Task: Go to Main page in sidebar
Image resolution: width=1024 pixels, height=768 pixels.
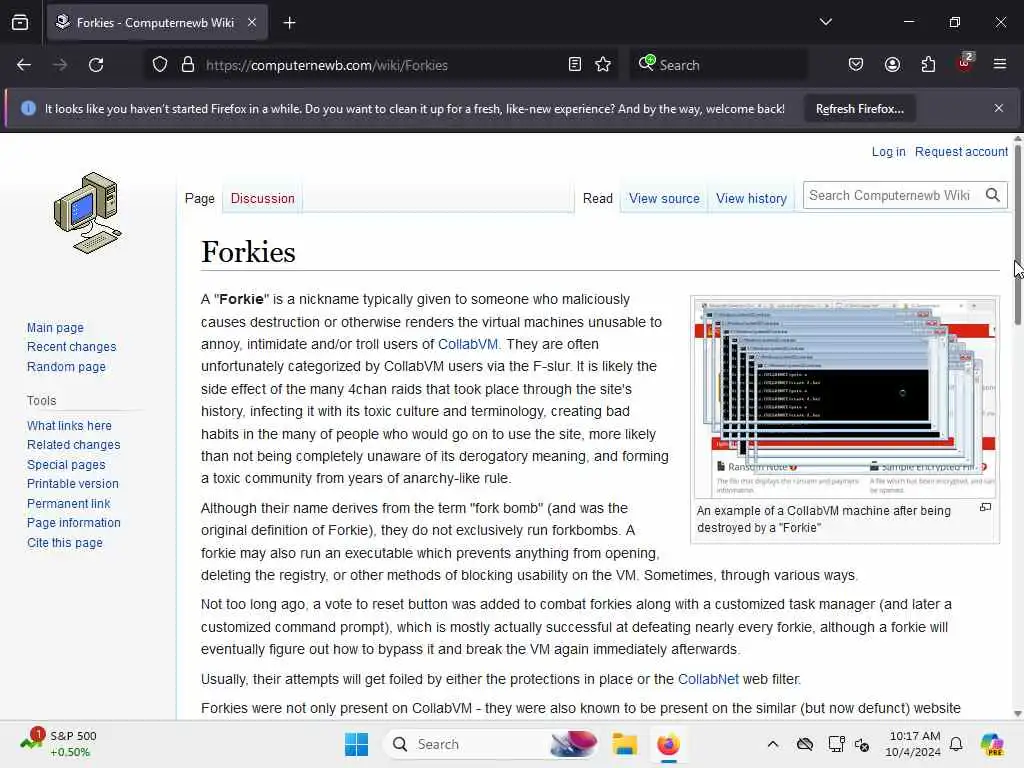Action: pyautogui.click(x=56, y=328)
